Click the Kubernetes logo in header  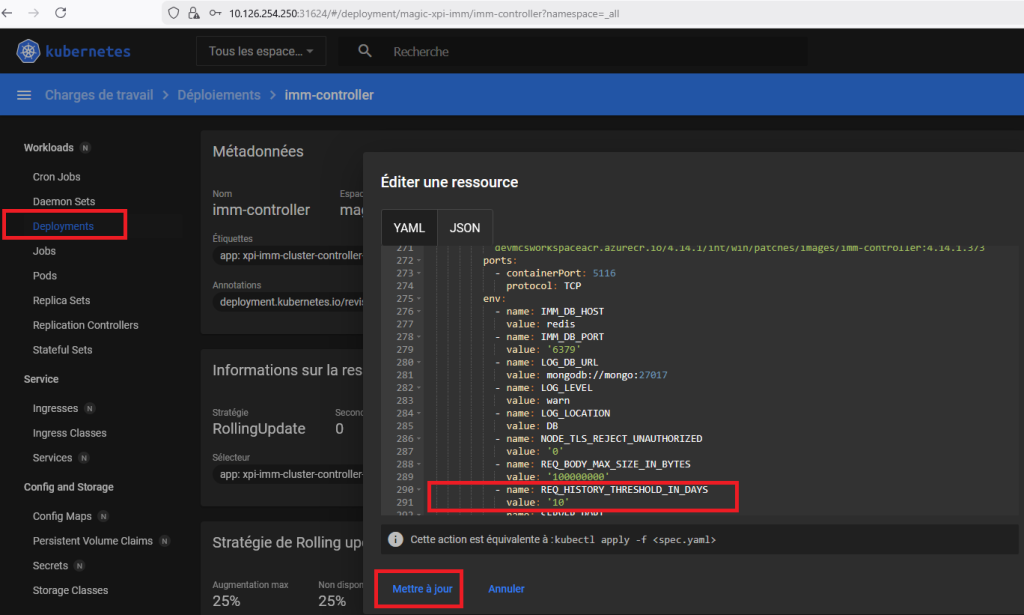click(x=27, y=51)
